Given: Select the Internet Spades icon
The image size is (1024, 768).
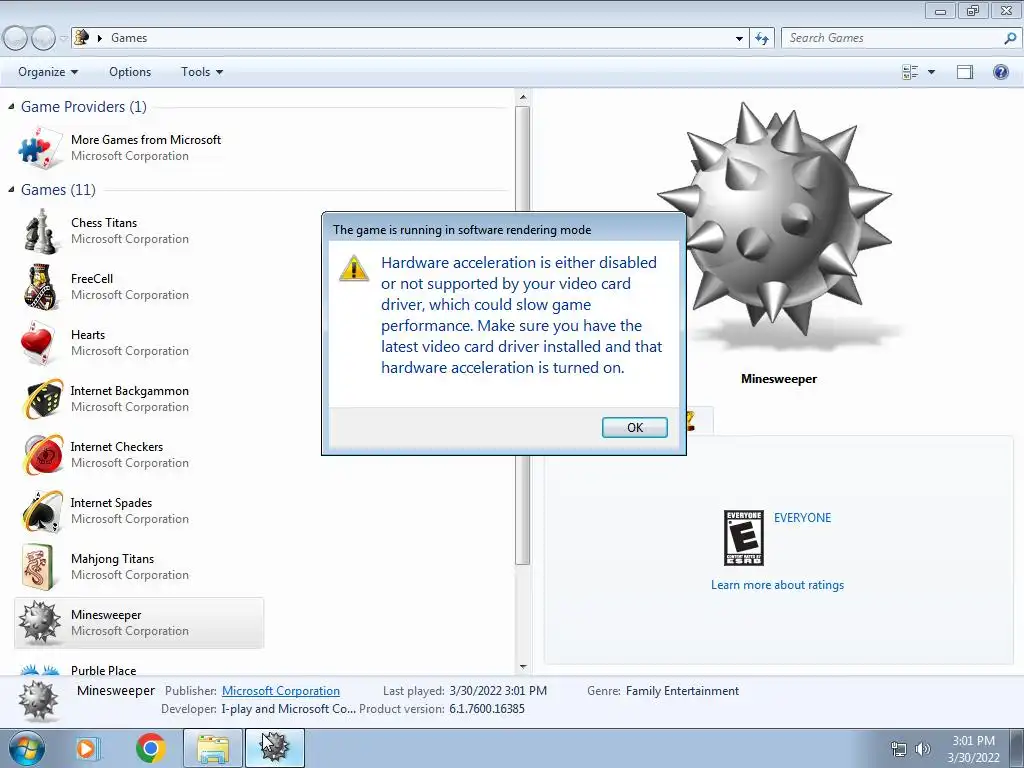Looking at the screenshot, I should pyautogui.click(x=42, y=511).
